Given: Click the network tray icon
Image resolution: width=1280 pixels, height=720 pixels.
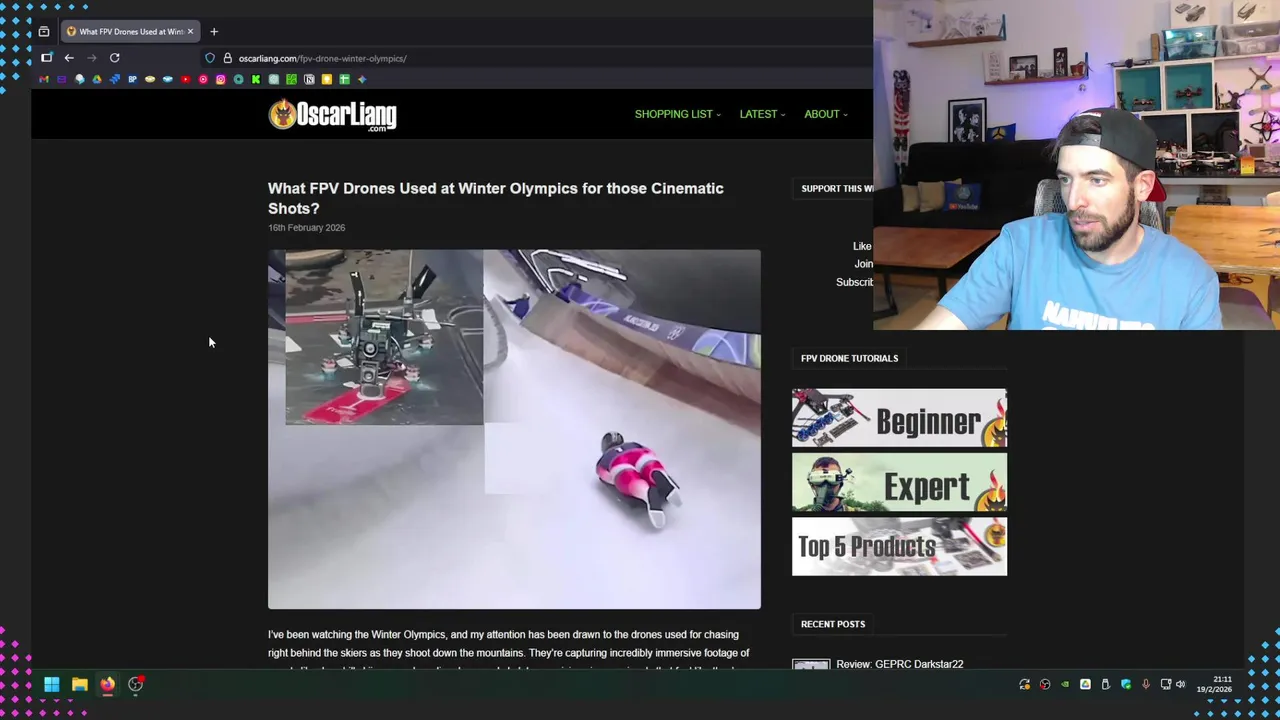Looking at the screenshot, I should (1166, 684).
